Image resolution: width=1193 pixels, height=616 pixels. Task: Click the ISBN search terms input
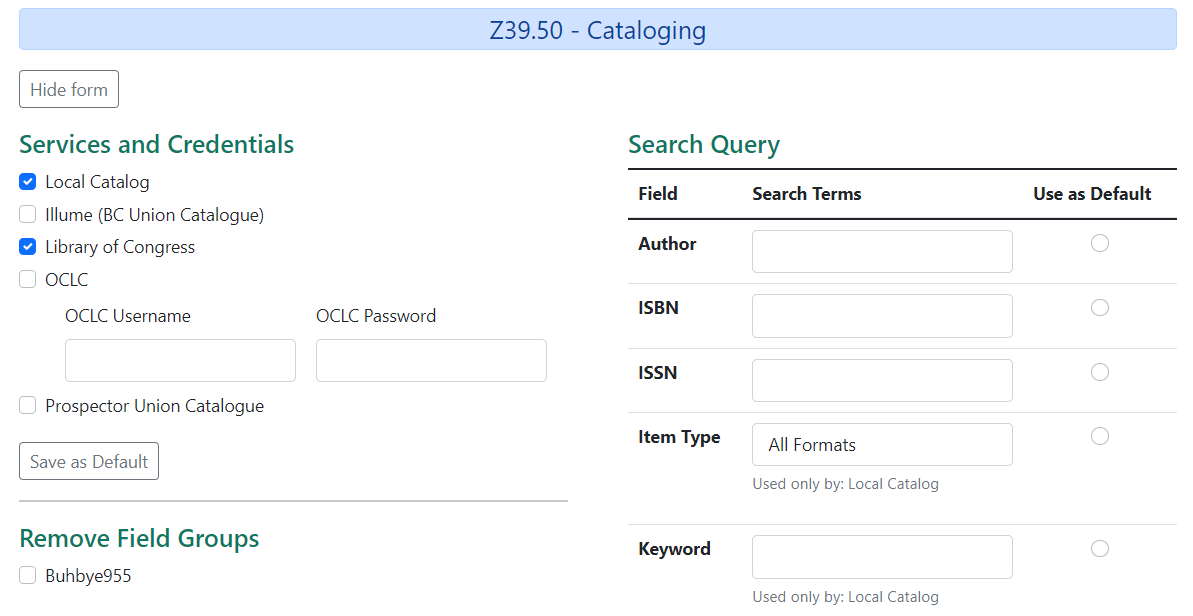[x=881, y=315]
